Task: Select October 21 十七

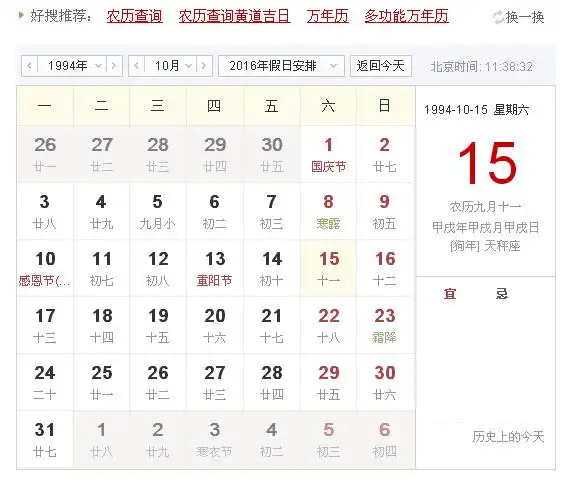Action: tap(272, 326)
